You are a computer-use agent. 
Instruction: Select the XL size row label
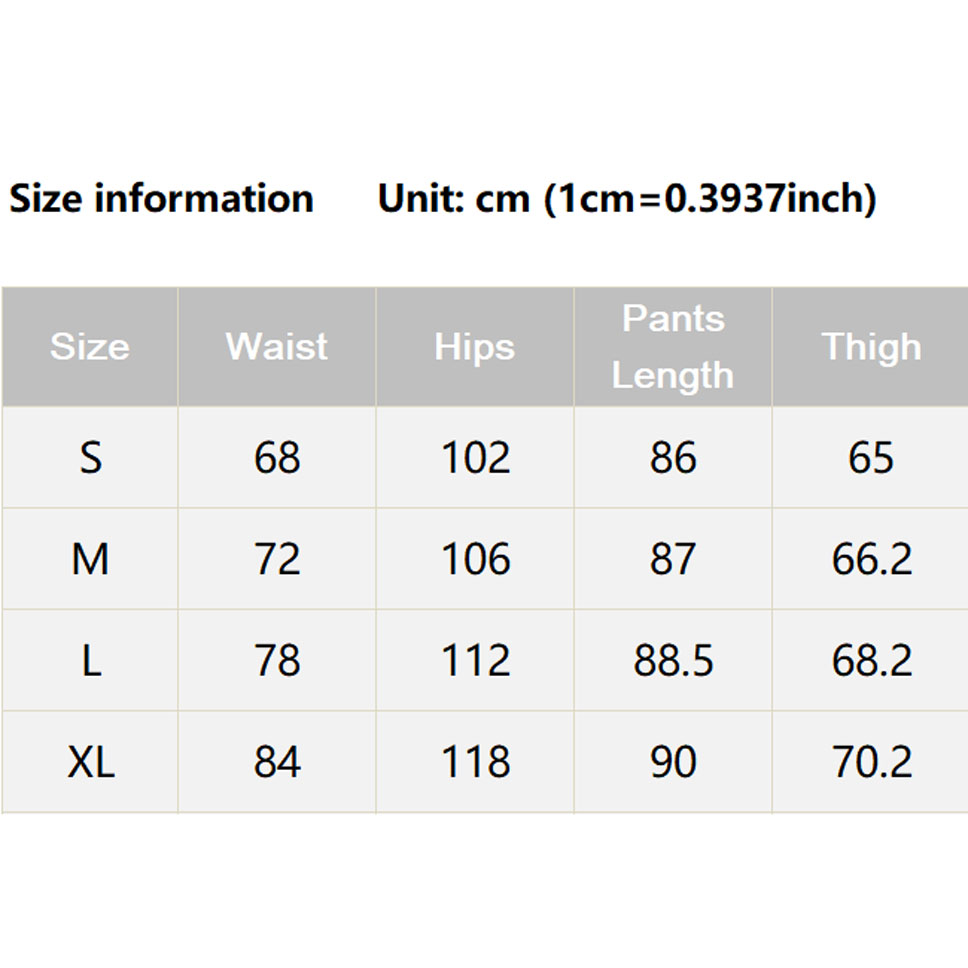(x=91, y=763)
